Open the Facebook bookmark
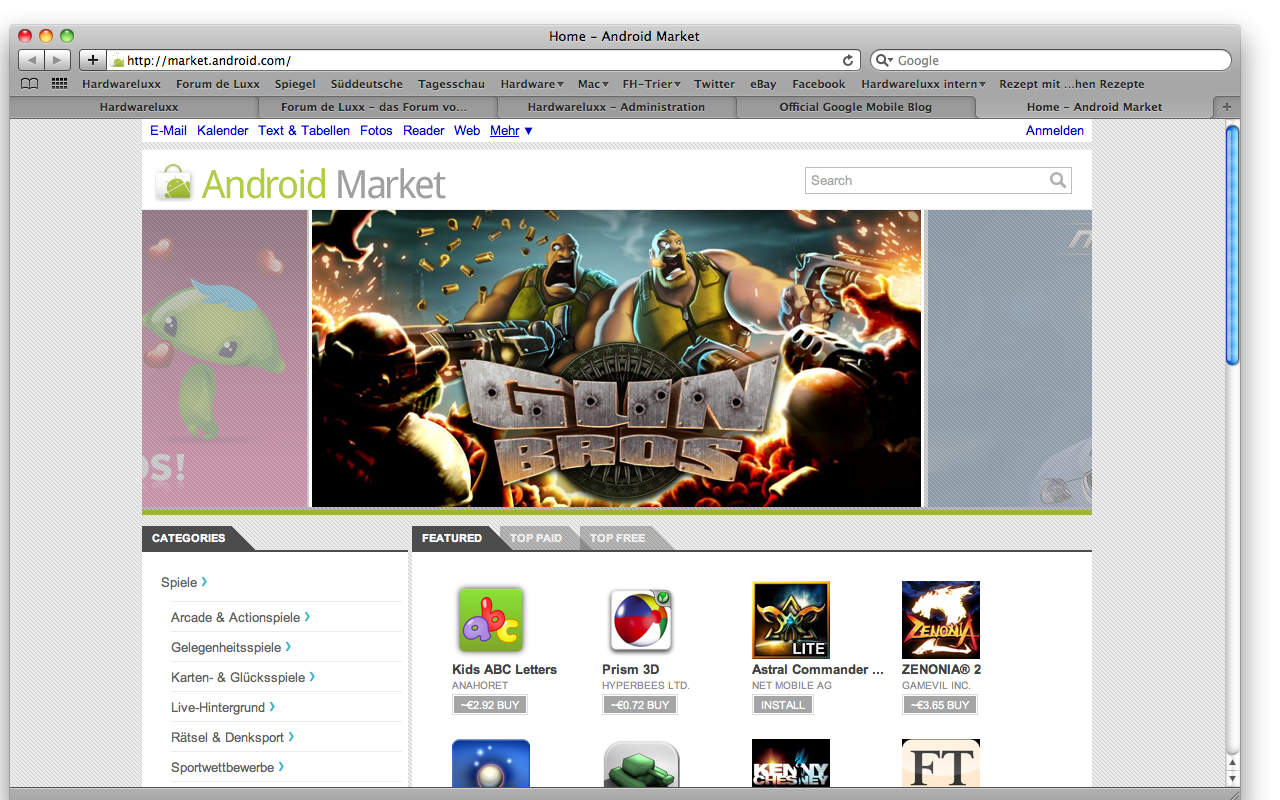 [x=819, y=84]
